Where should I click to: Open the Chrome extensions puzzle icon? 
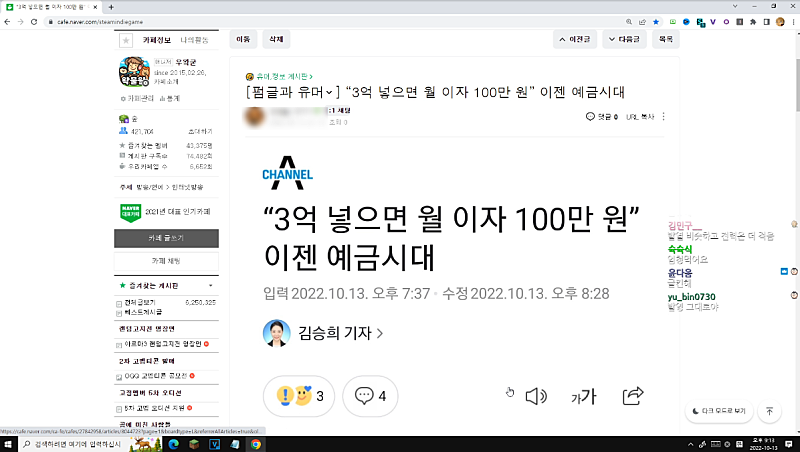pos(753,22)
